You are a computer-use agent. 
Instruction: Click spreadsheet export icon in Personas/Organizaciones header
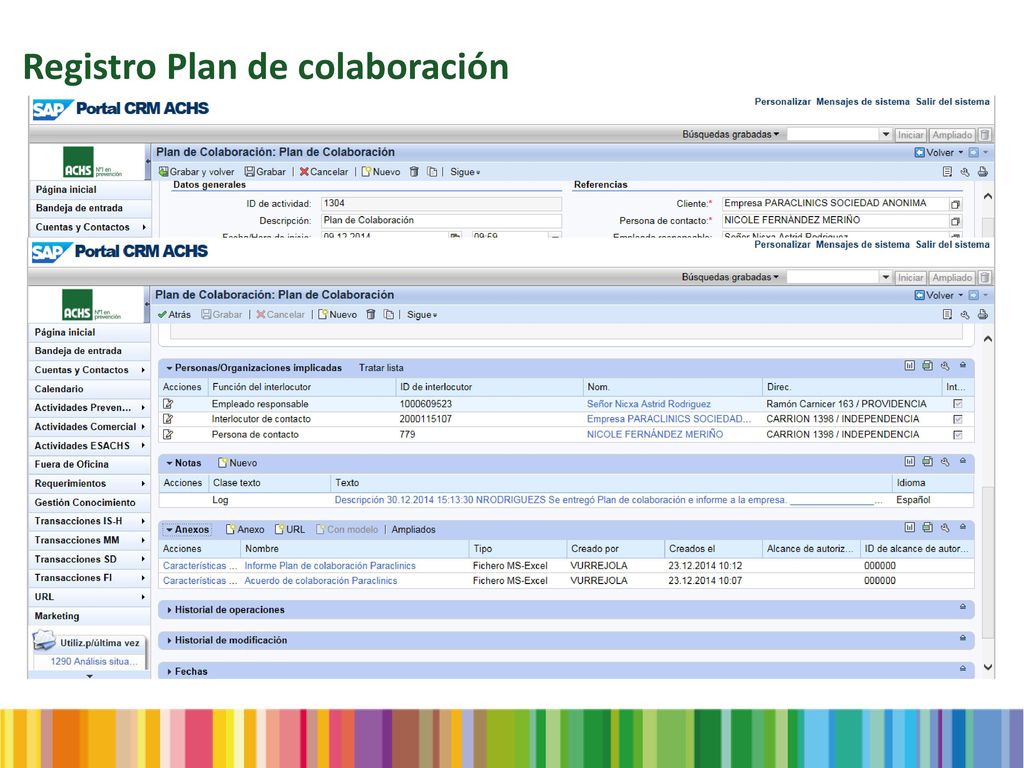(927, 366)
